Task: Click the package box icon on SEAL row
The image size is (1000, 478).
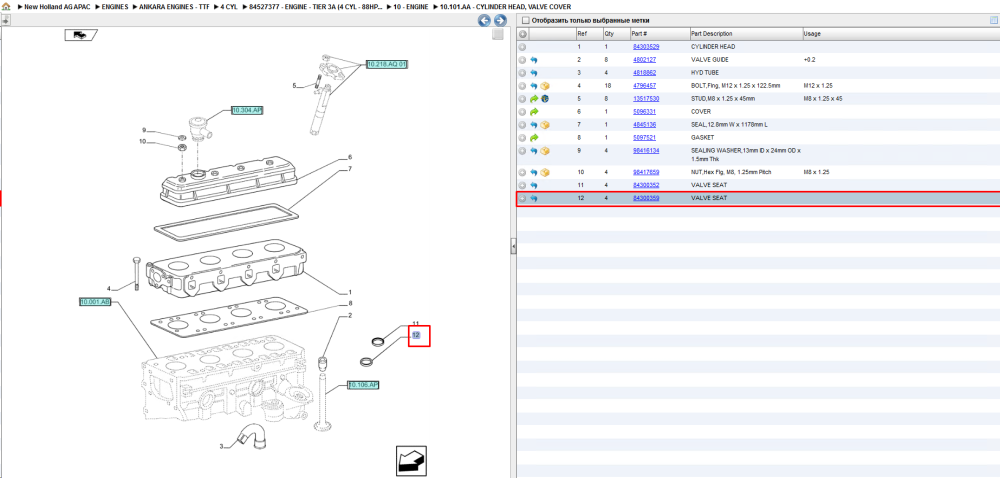Action: tap(545, 125)
